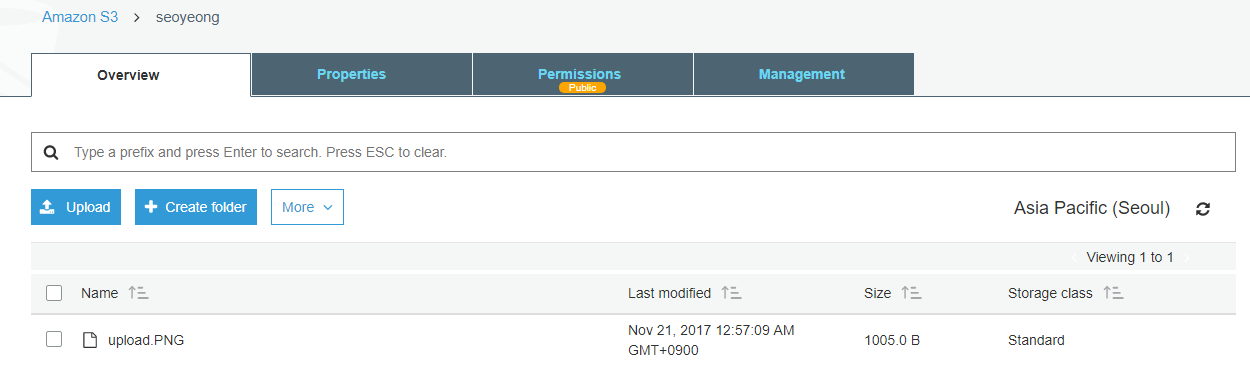
Task: Sort by Last modified using sort icon
Action: tap(731, 293)
